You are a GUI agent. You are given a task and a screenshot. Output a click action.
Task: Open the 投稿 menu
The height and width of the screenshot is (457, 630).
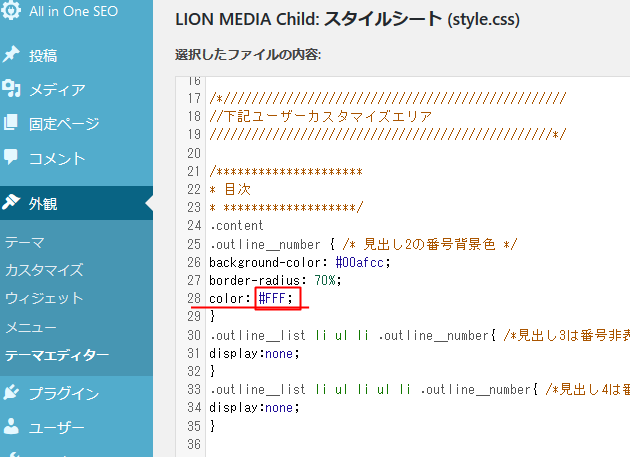click(x=43, y=56)
